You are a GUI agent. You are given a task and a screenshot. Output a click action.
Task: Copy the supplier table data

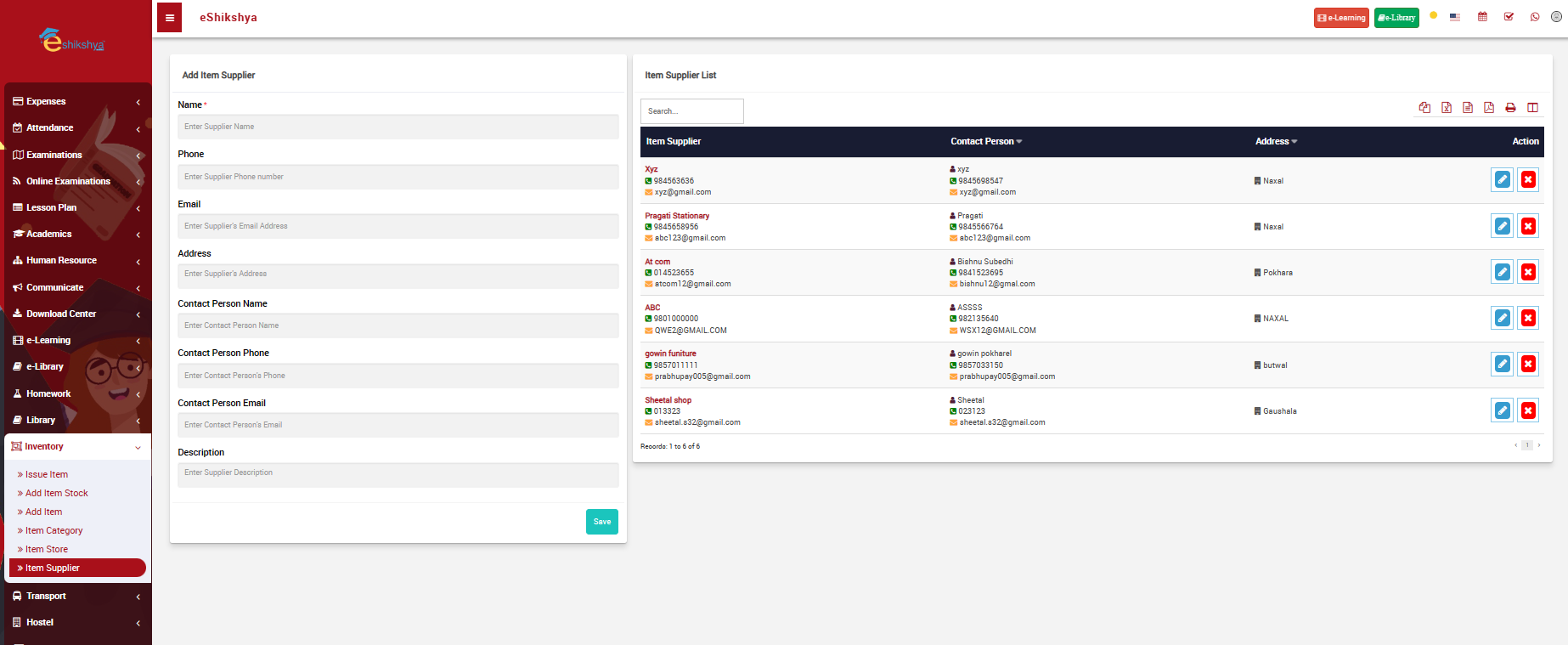click(x=1424, y=108)
